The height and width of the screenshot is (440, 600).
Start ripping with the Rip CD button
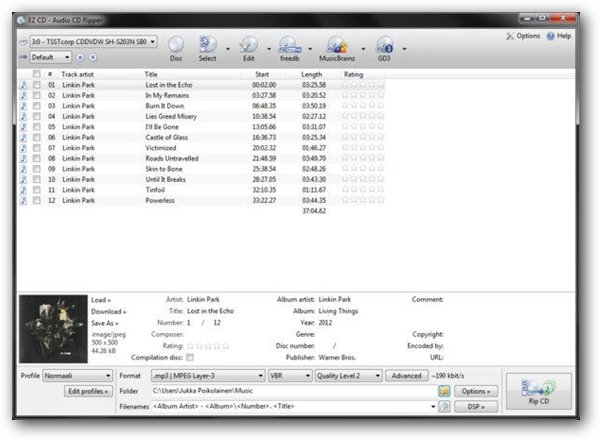point(538,391)
